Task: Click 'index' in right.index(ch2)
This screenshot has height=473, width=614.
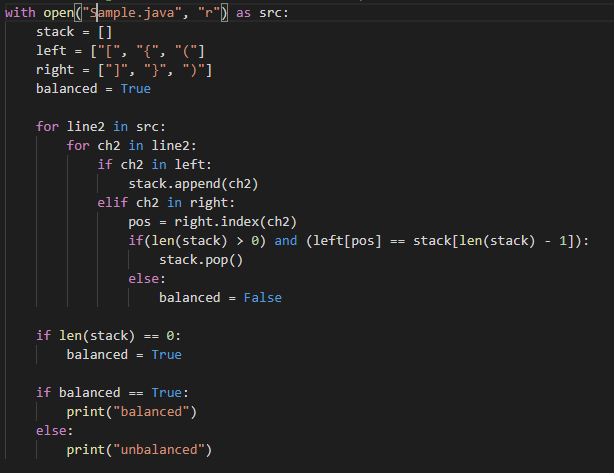Action: tap(240, 222)
